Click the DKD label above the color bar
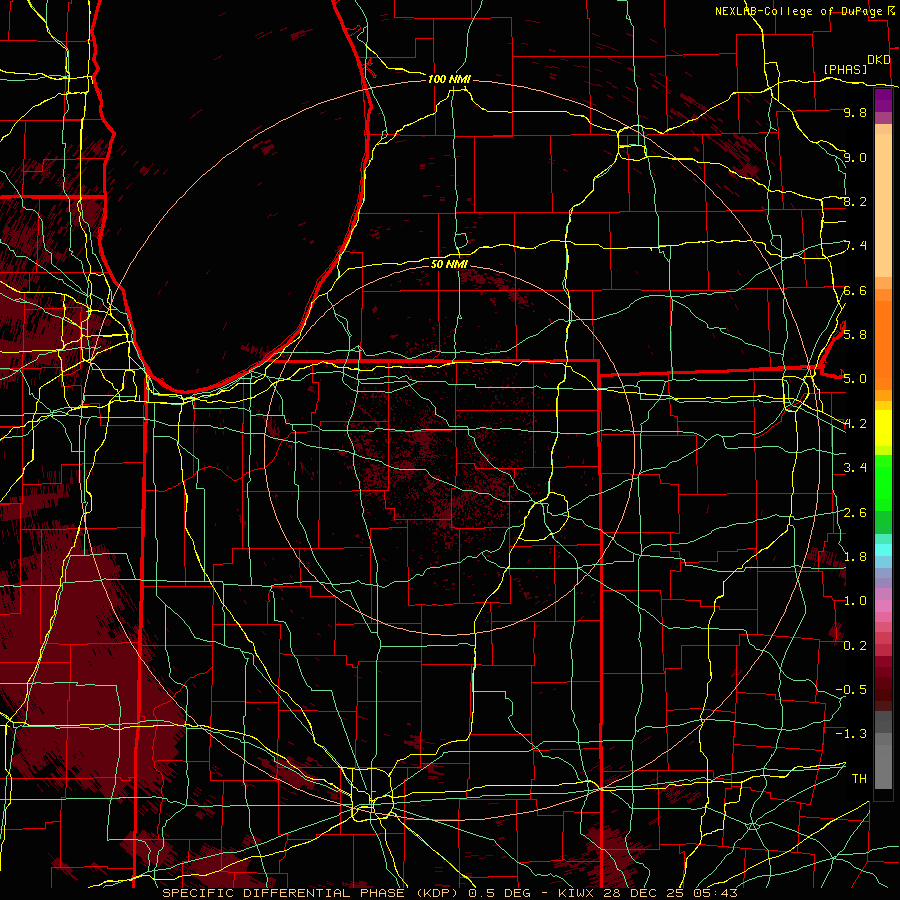 click(879, 60)
